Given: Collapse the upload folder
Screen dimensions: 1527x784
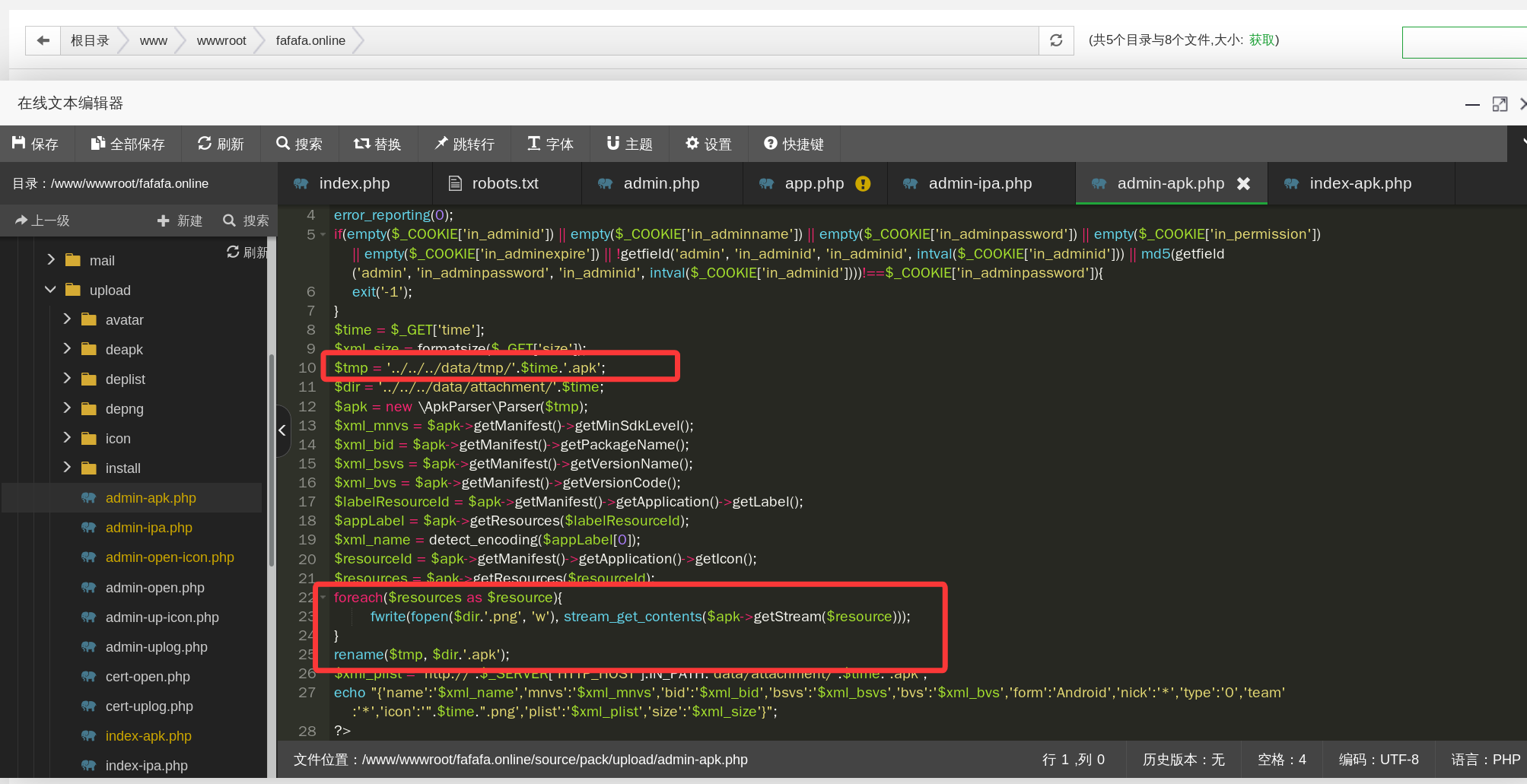Looking at the screenshot, I should 51,290.
